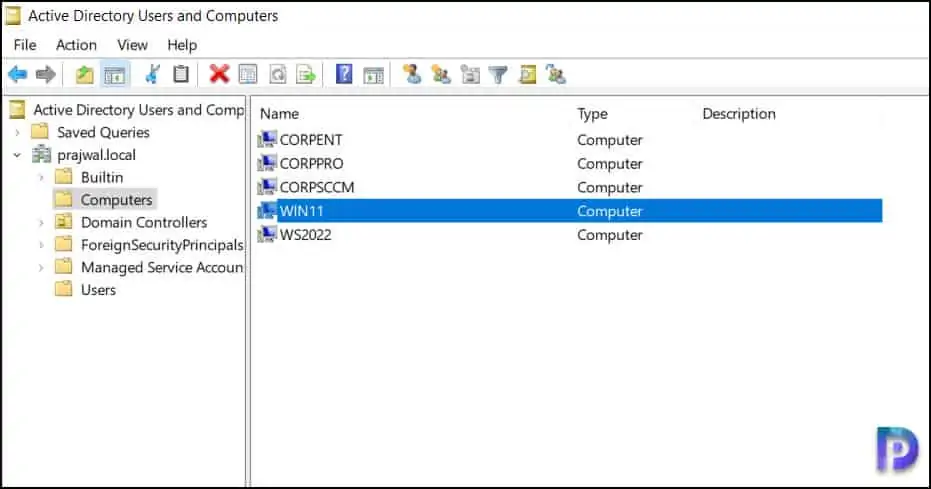Click the Export list toolbar icon
This screenshot has width=931, height=489.
(x=306, y=74)
